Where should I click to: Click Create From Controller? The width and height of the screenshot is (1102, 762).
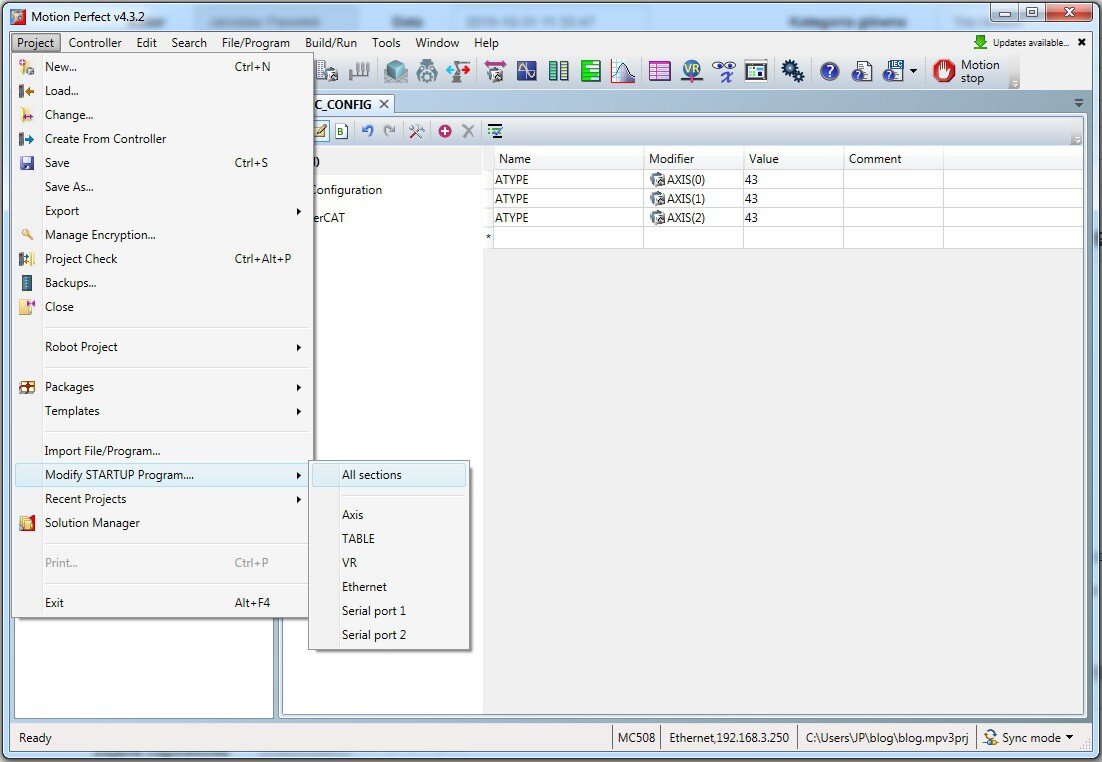[162, 138]
